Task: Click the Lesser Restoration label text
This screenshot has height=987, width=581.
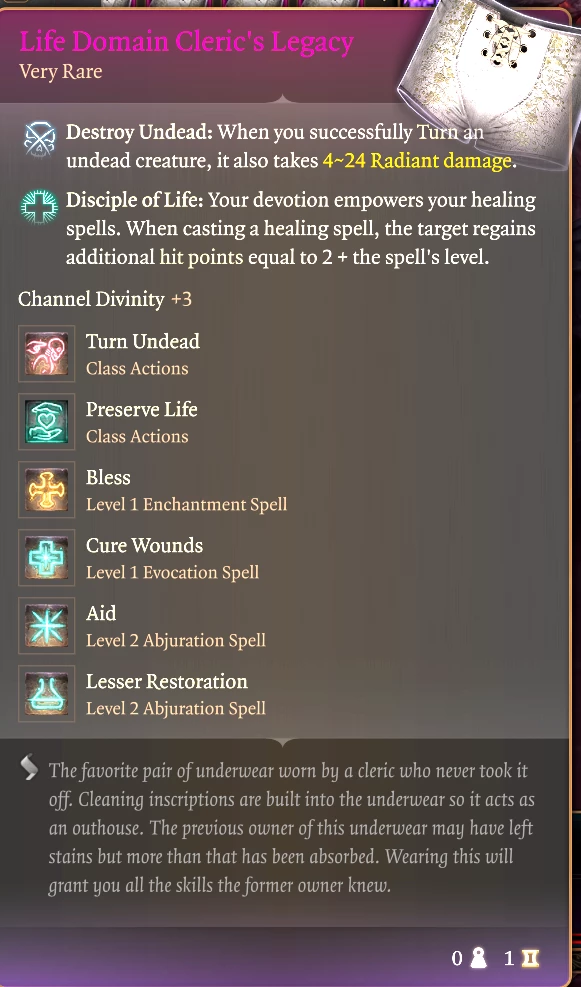Action: pyautogui.click(x=167, y=681)
